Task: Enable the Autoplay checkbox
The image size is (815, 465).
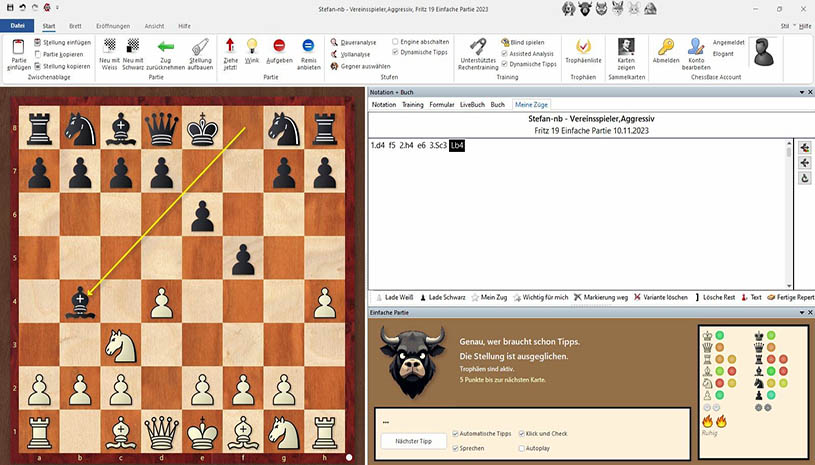Action: (522, 448)
